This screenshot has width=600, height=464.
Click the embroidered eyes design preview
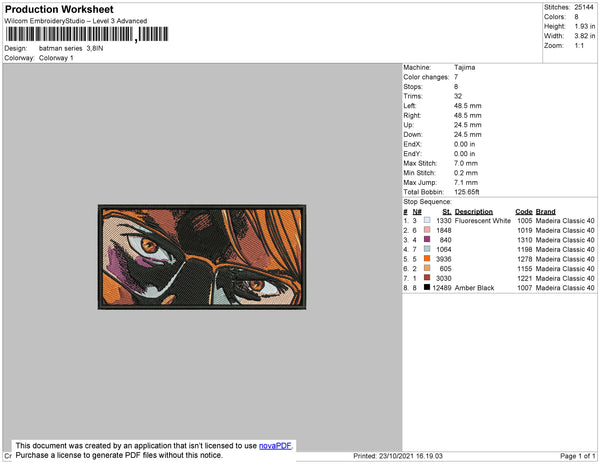(202, 257)
